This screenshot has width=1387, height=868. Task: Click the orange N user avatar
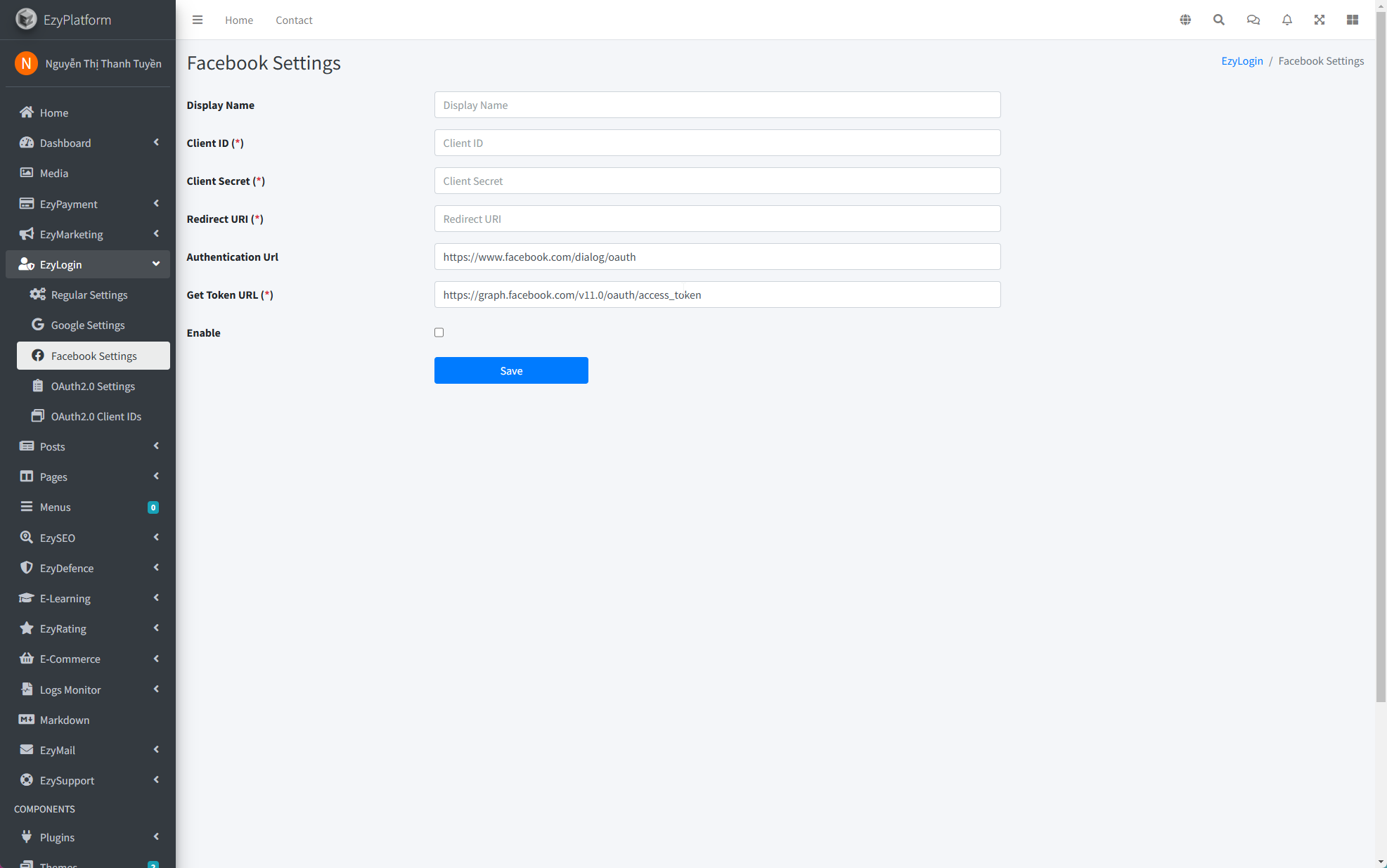coord(26,63)
